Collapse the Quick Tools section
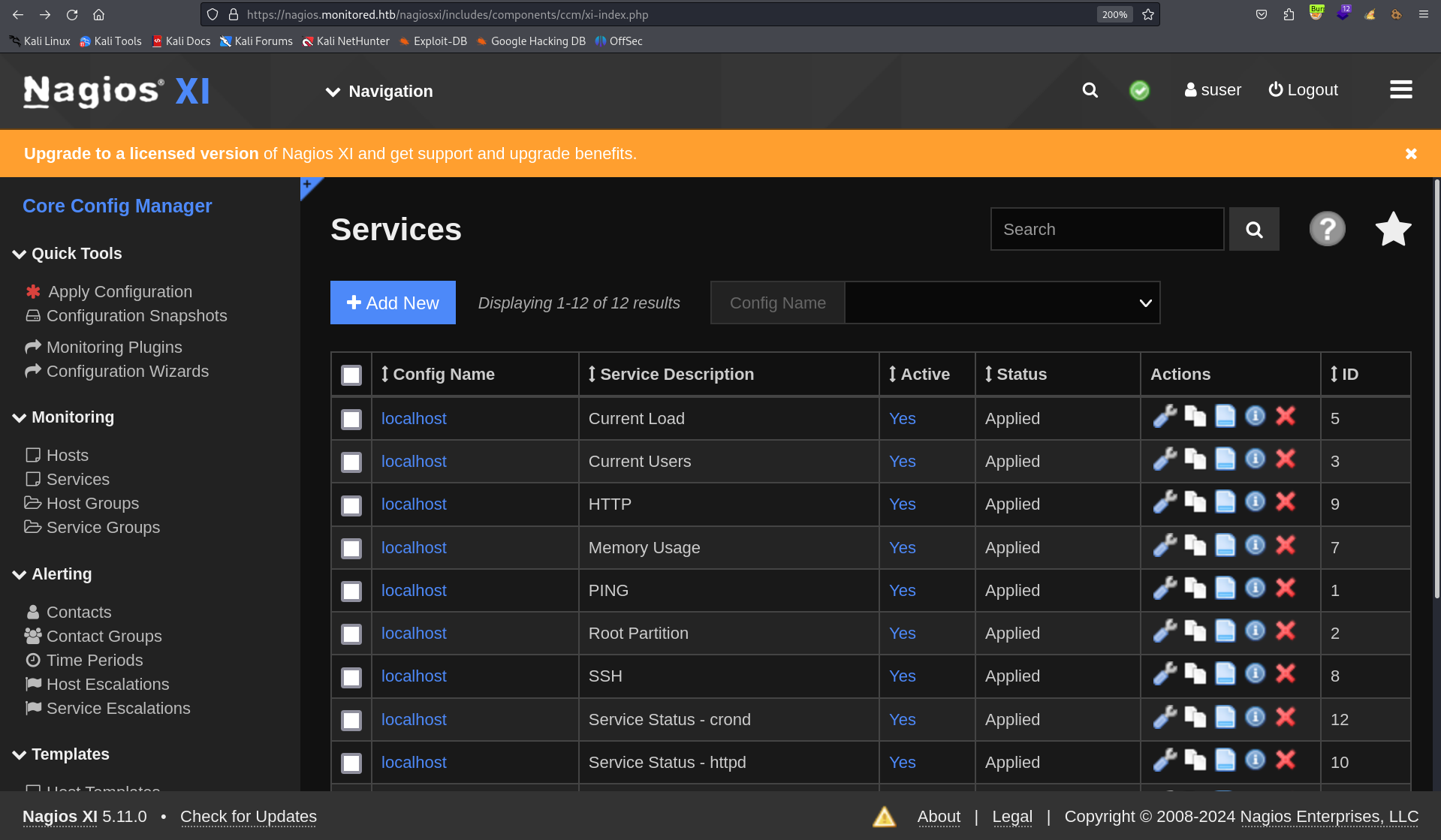This screenshot has width=1441, height=840. 68,254
